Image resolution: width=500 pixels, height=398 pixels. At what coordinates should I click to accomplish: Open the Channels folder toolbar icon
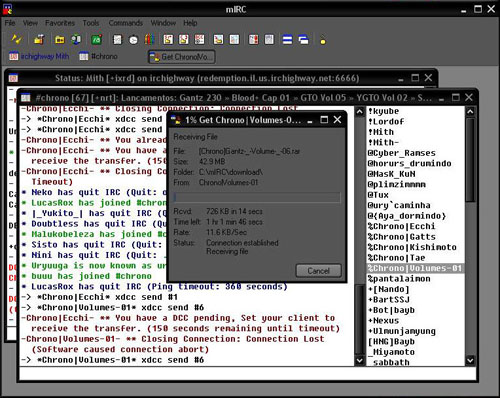(60, 39)
